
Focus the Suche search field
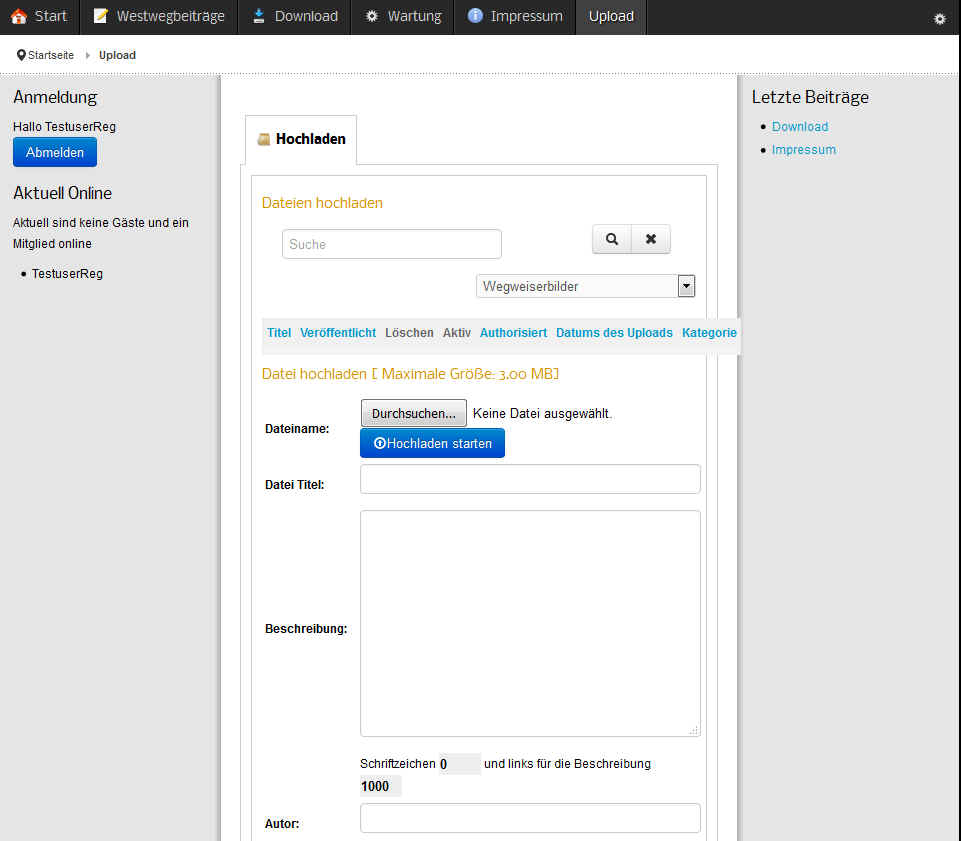392,244
